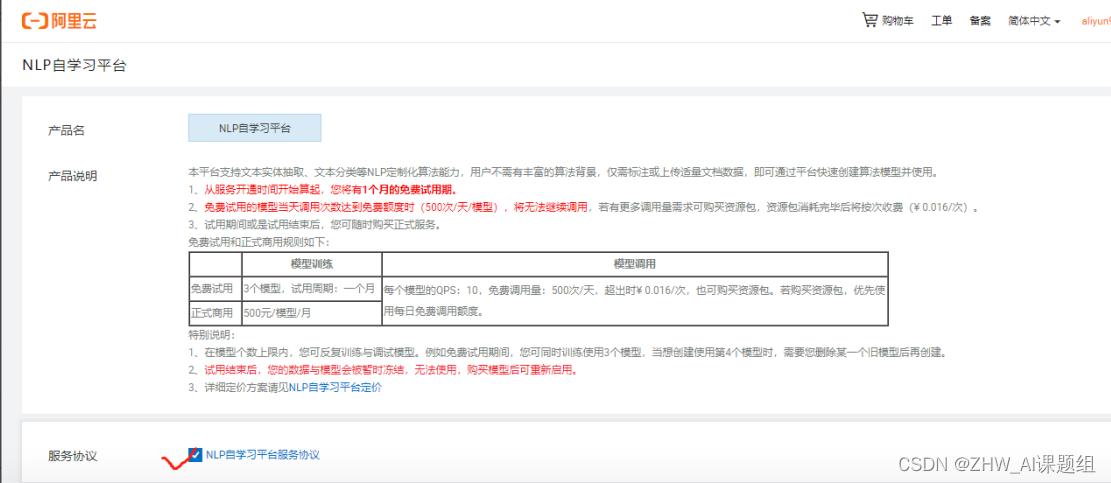Toggle the NLP自学习平台服务协议 checkbox
Screen dimensions: 1111x483
(195, 454)
